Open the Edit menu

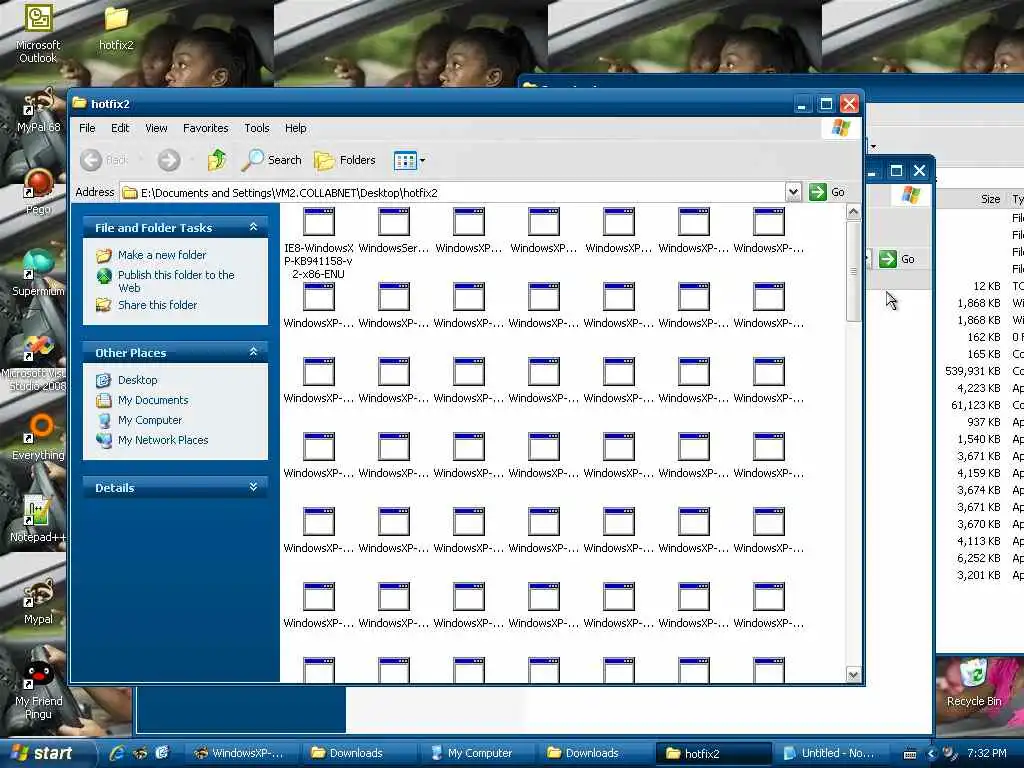[120, 128]
